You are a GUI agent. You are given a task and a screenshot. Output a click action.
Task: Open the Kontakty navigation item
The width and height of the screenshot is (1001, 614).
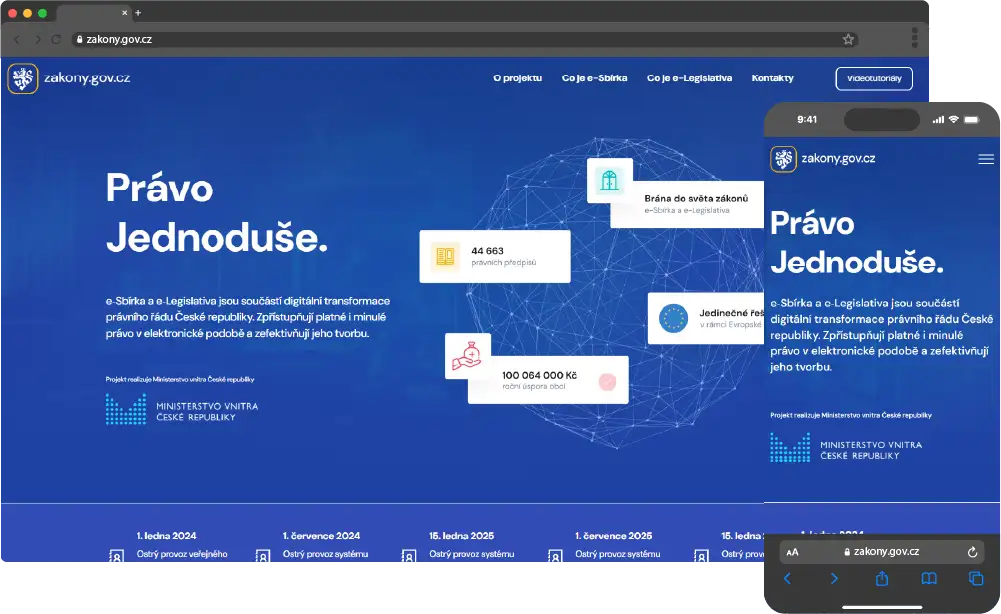click(x=772, y=77)
